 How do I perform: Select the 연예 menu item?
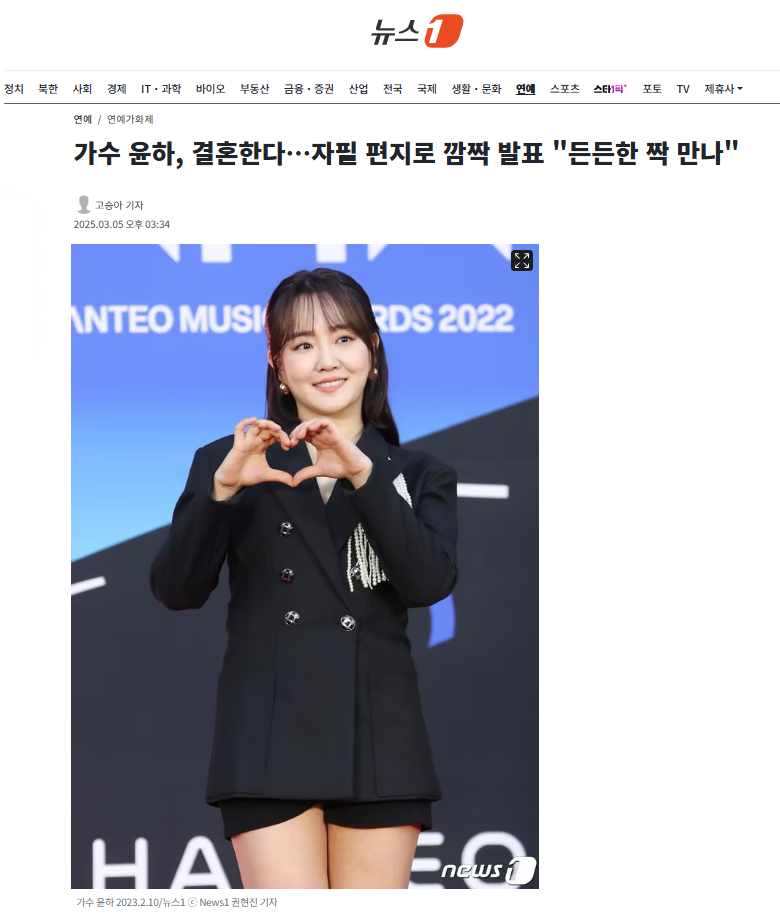525,89
